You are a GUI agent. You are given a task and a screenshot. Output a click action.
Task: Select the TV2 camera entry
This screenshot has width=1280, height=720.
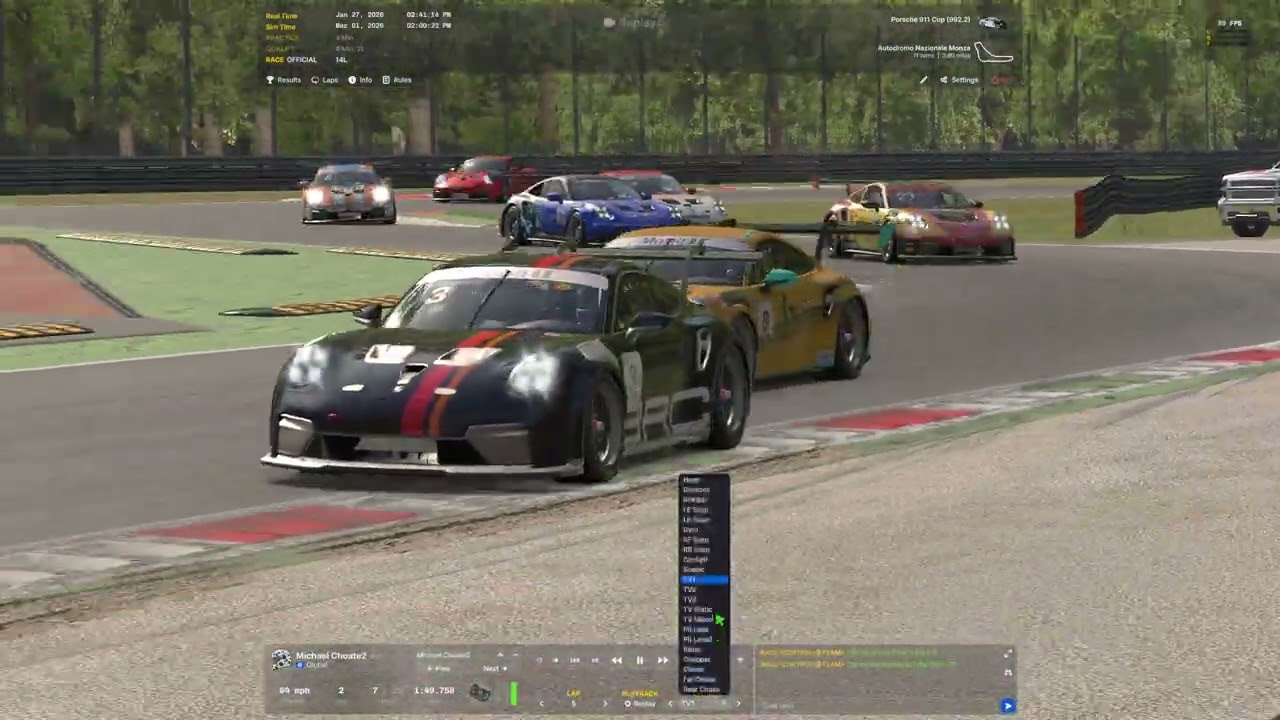click(704, 590)
